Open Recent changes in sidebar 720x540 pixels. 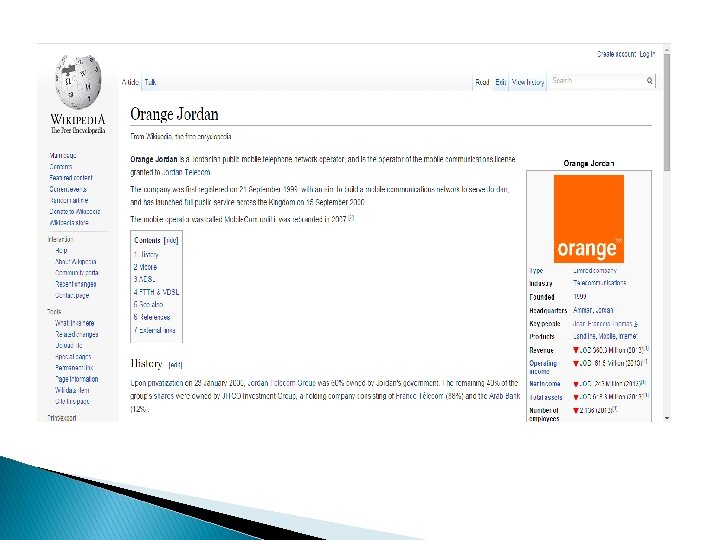(x=76, y=284)
